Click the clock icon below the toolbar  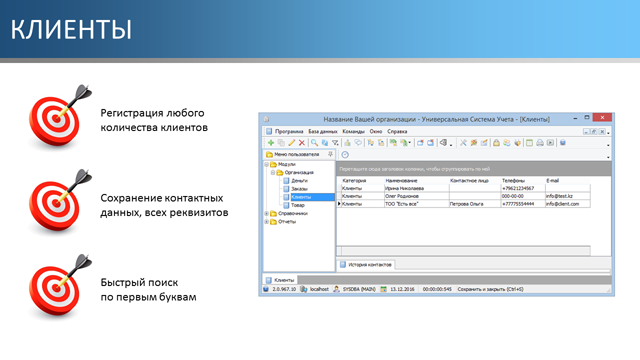point(345,155)
